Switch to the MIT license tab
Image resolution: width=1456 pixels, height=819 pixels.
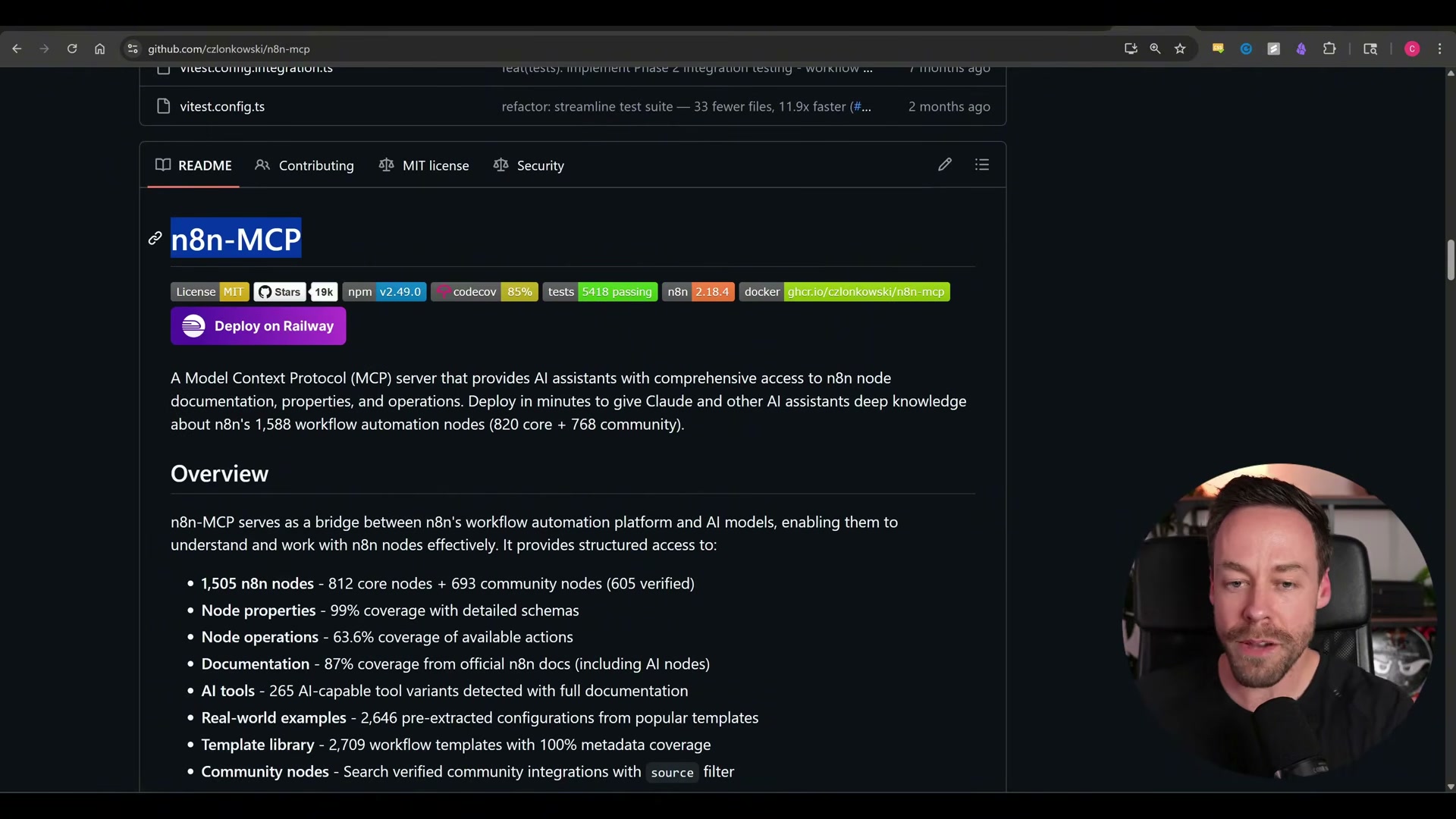click(x=425, y=165)
